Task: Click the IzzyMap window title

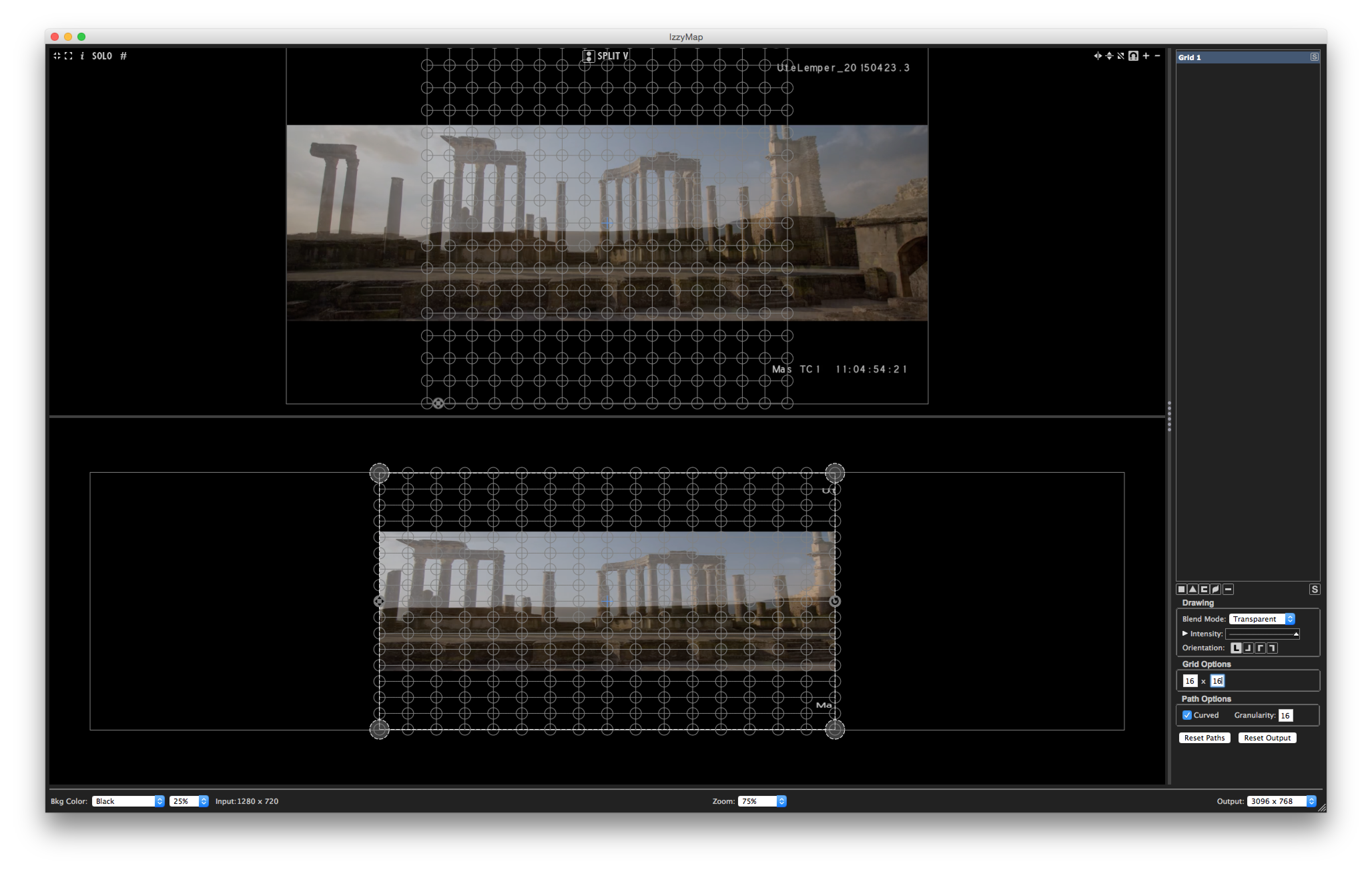Action: coord(686,37)
